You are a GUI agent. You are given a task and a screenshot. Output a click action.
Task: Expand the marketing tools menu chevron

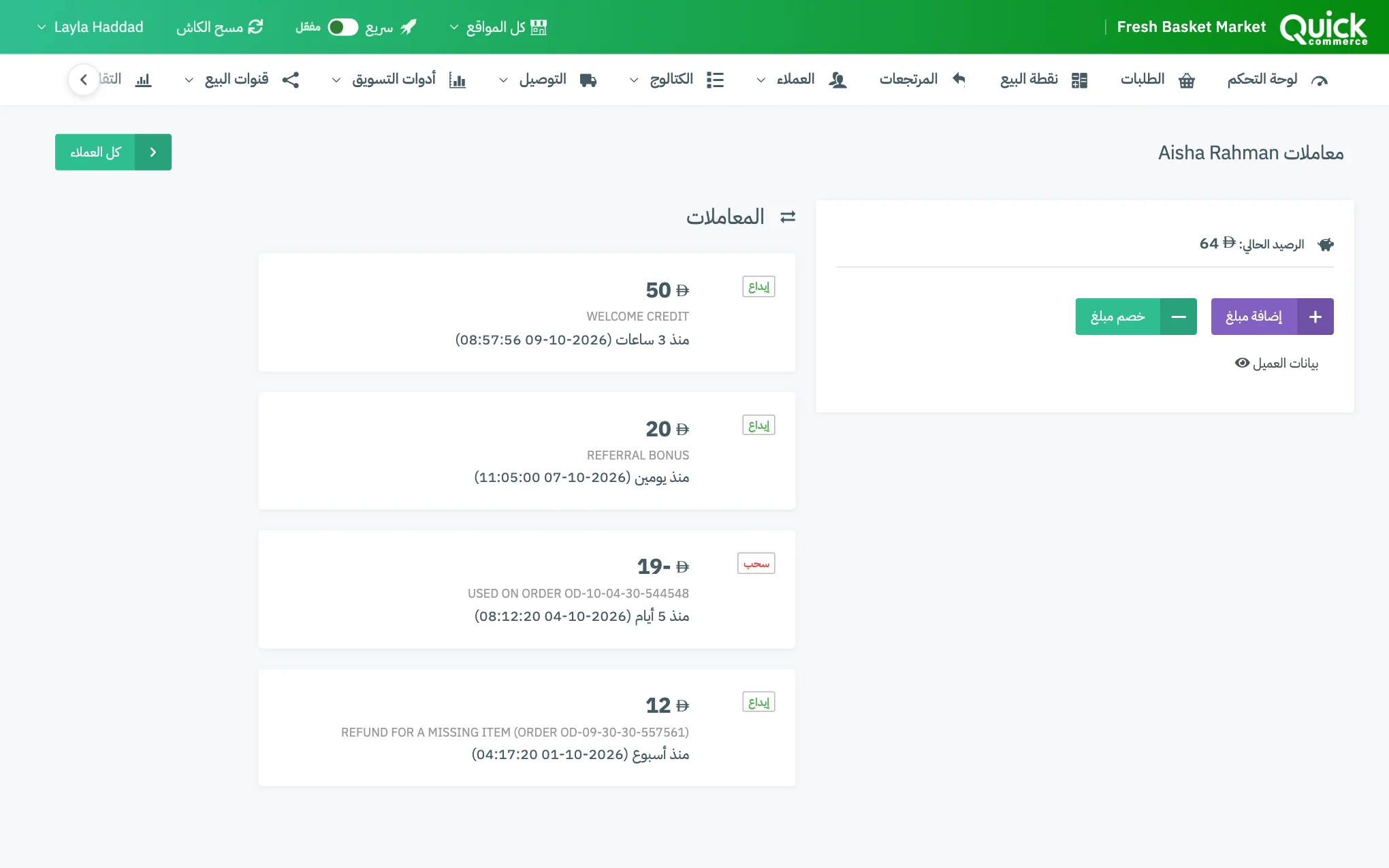(336, 80)
